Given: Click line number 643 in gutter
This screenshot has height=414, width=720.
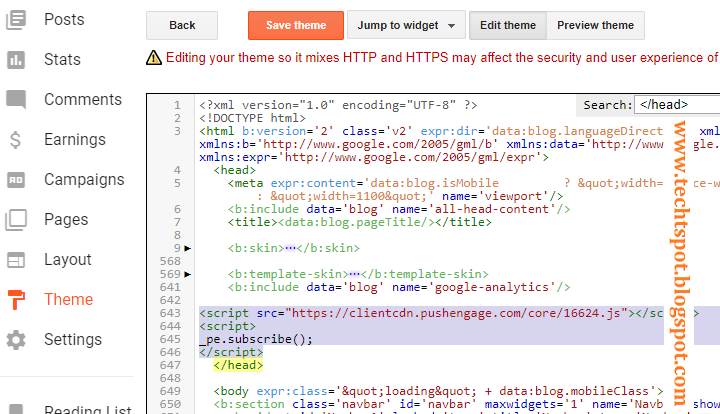Looking at the screenshot, I should (x=170, y=313).
